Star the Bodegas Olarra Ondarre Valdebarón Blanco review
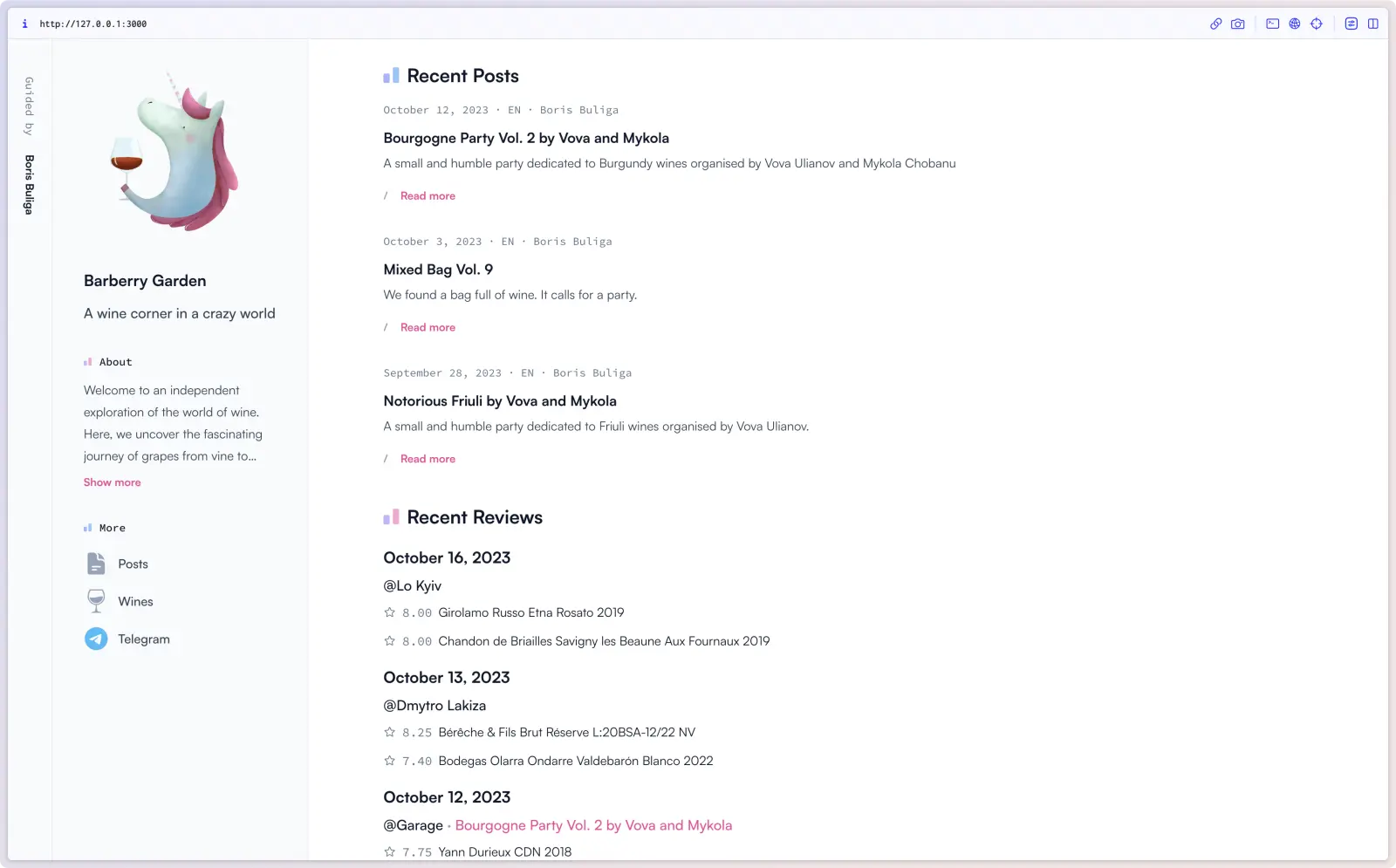Image resolution: width=1396 pixels, height=868 pixels. tap(389, 761)
